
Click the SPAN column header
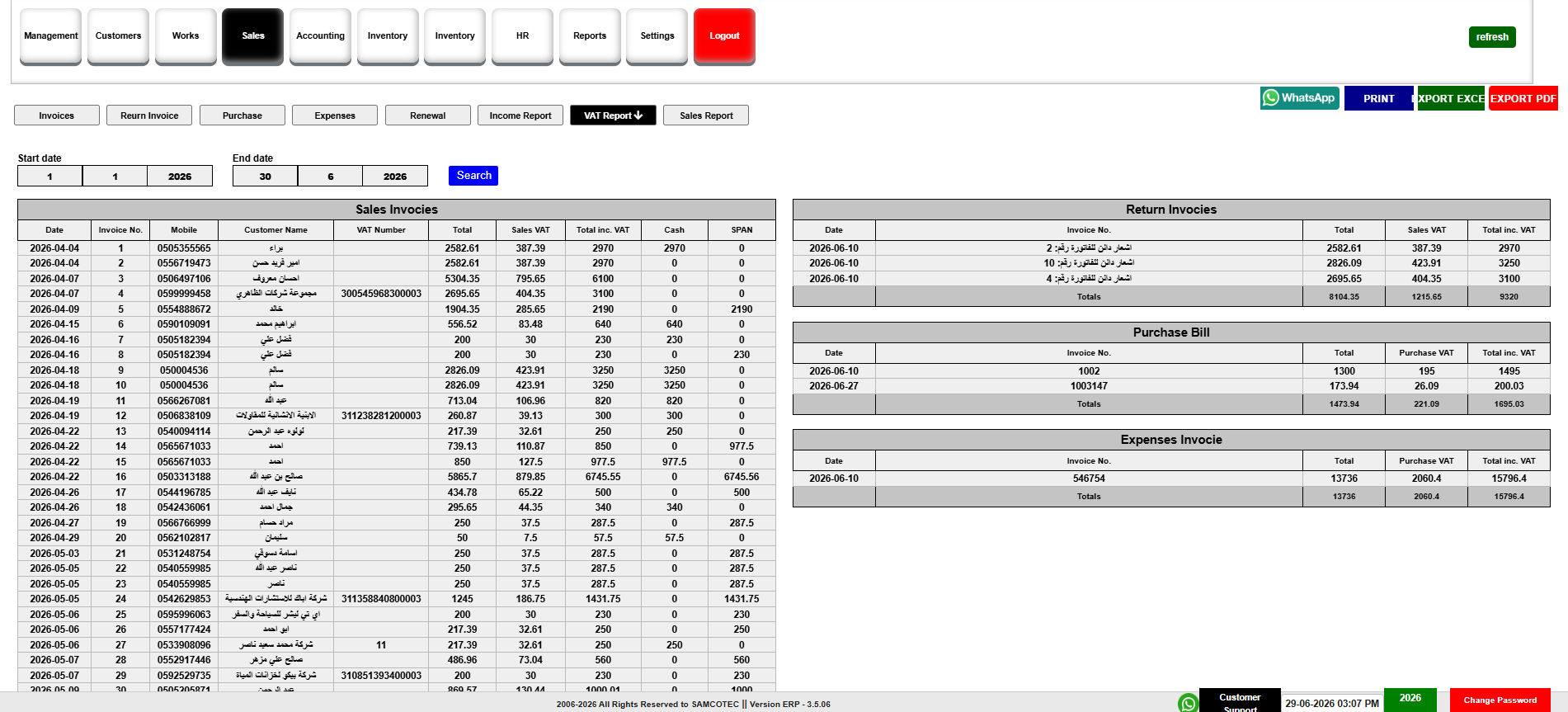coord(742,230)
